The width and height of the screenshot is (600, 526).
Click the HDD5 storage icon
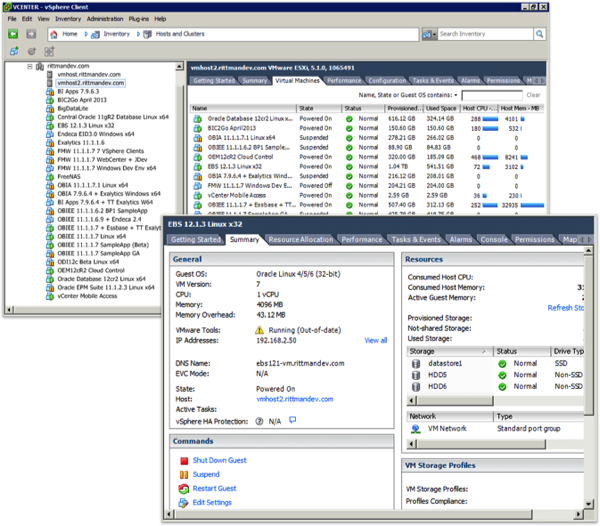click(416, 375)
